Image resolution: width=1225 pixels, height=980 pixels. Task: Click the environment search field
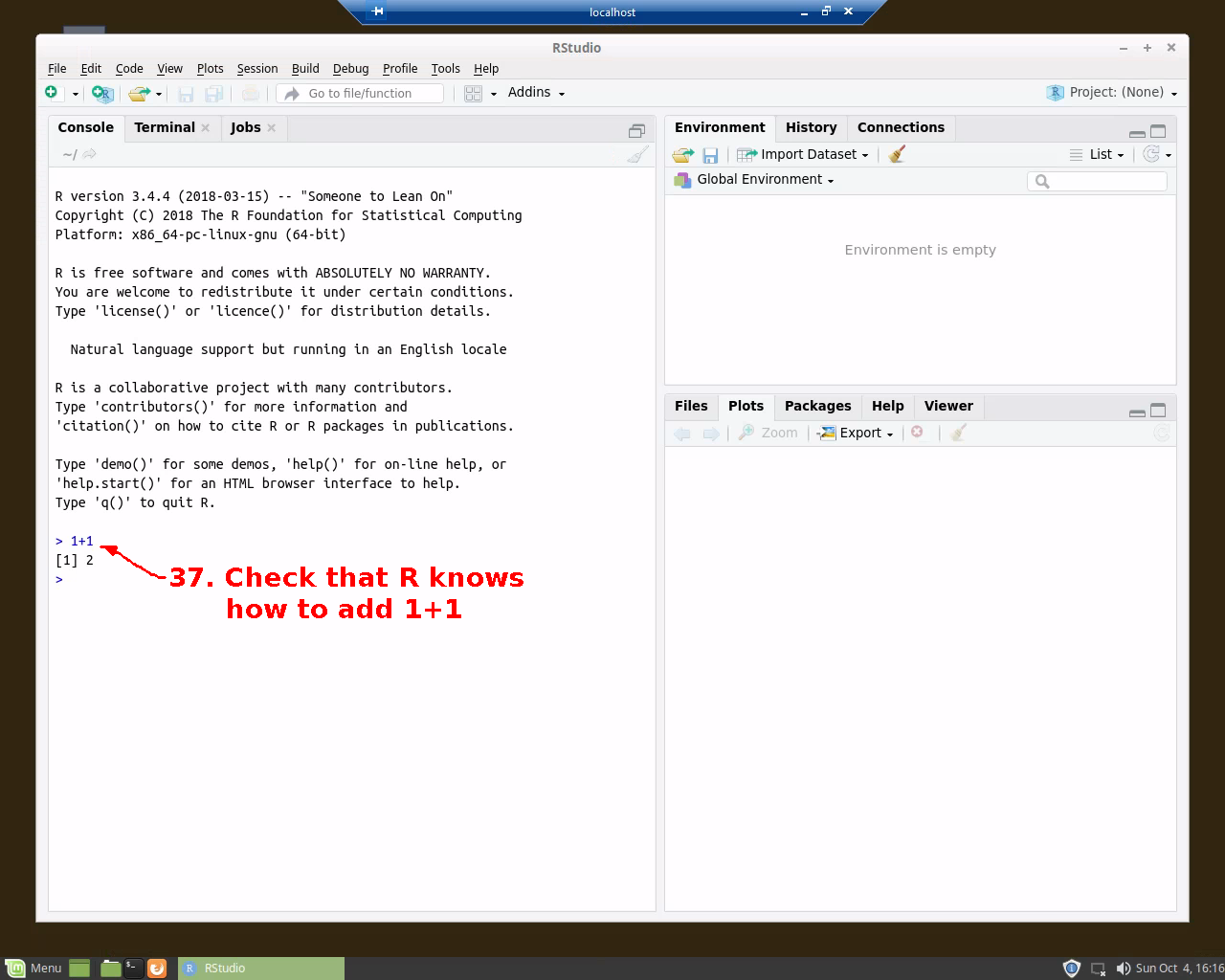[1097, 181]
